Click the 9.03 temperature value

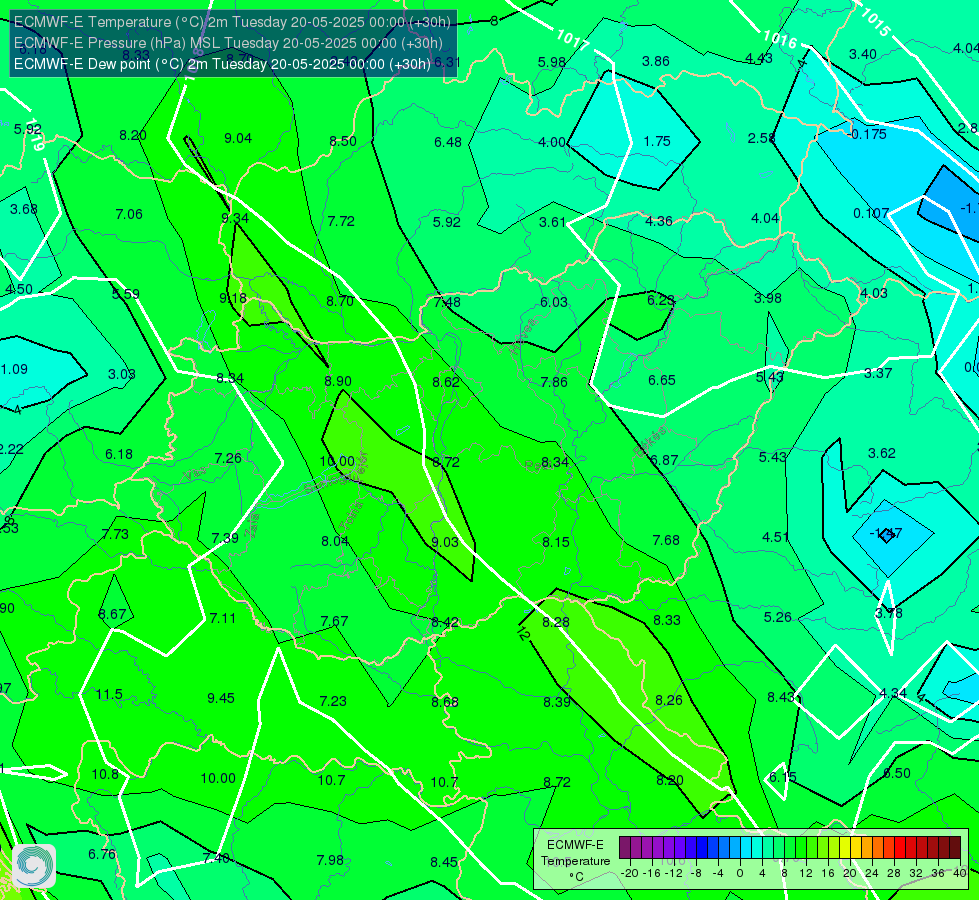pos(445,542)
